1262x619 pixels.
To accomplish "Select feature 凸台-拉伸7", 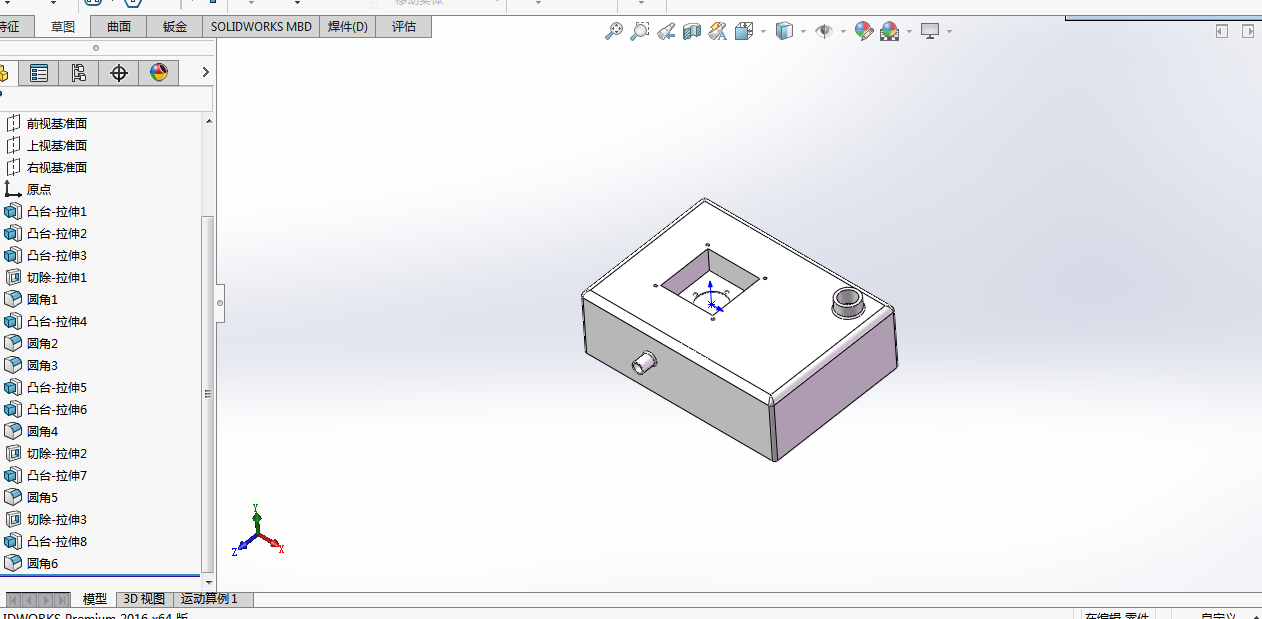I will [x=57, y=476].
